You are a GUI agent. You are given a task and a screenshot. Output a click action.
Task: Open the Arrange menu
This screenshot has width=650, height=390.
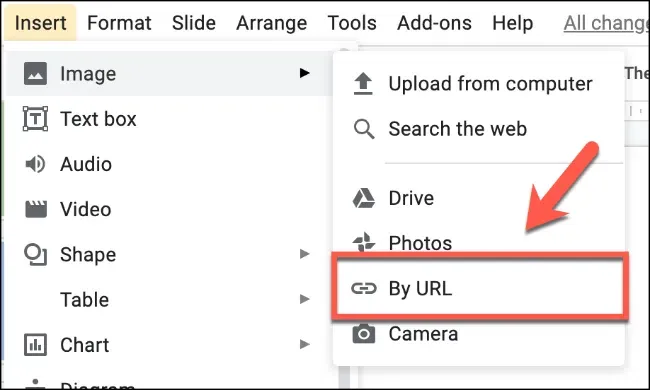click(272, 23)
